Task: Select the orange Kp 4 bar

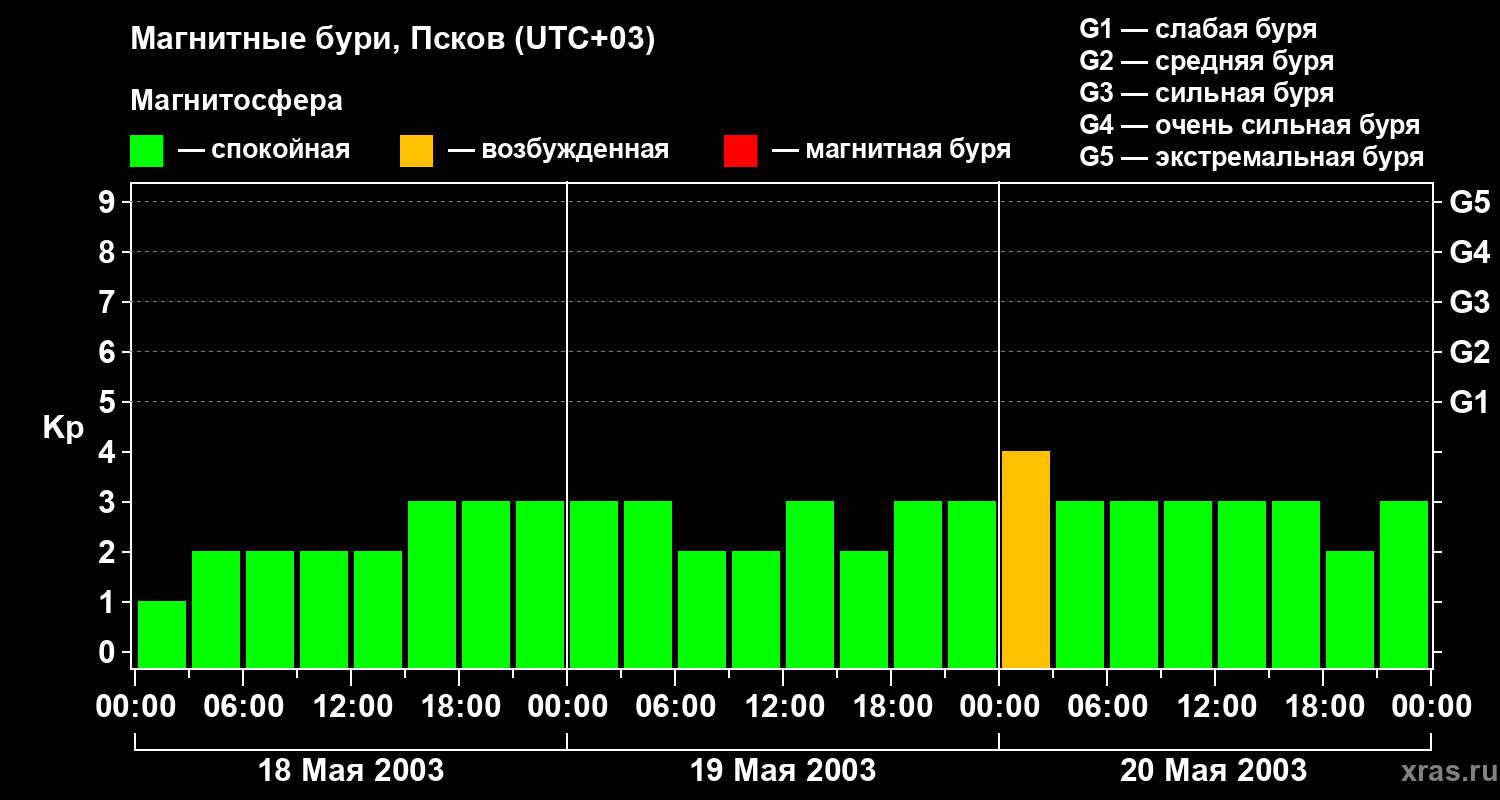Action: pos(1026,559)
